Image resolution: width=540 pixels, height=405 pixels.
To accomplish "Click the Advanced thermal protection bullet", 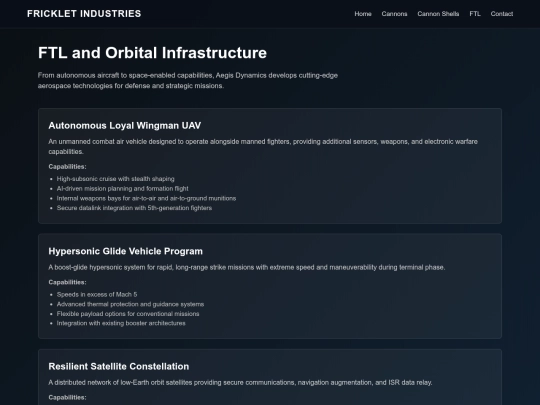I will (130, 304).
